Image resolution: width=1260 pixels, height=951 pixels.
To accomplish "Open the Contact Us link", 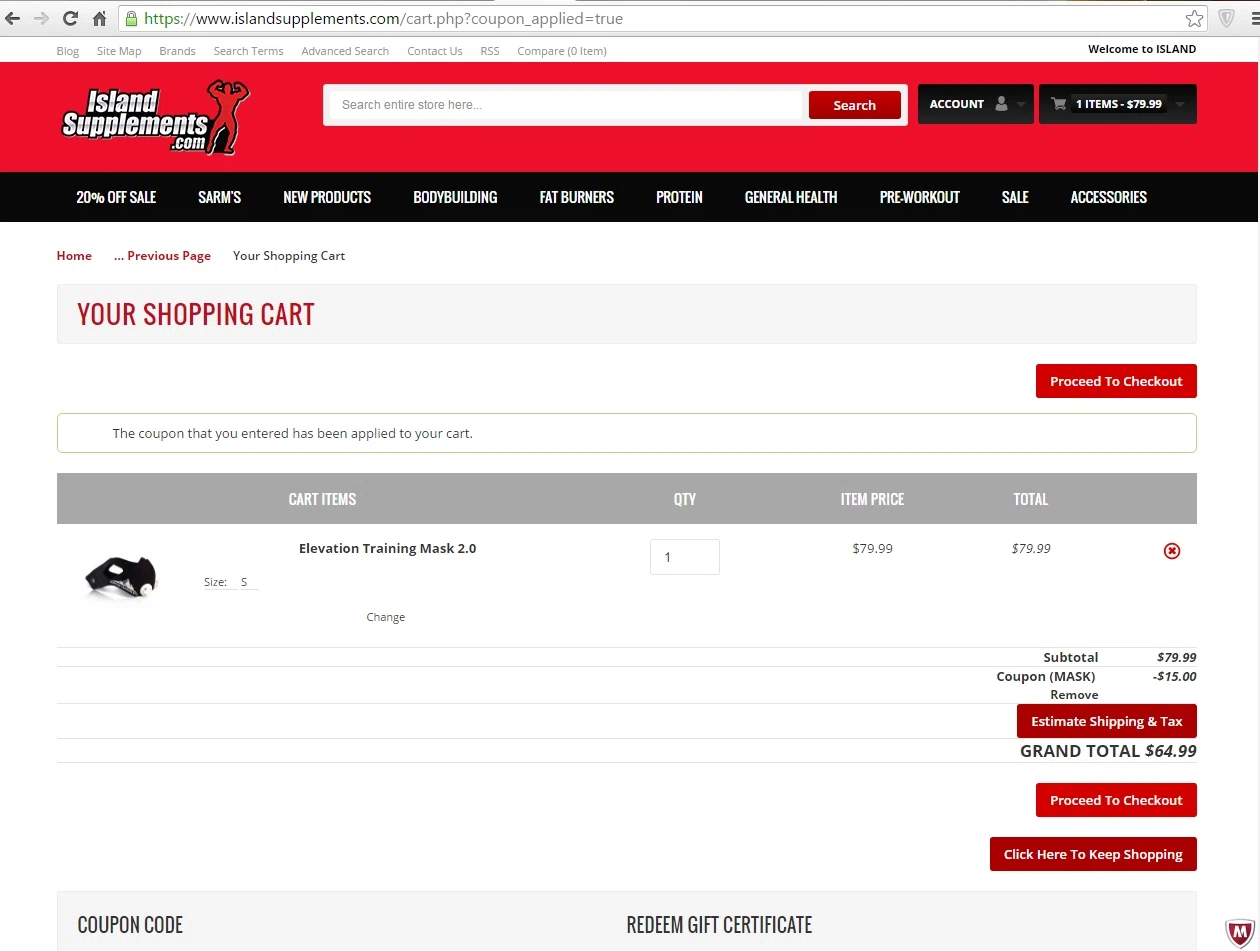I will [435, 51].
